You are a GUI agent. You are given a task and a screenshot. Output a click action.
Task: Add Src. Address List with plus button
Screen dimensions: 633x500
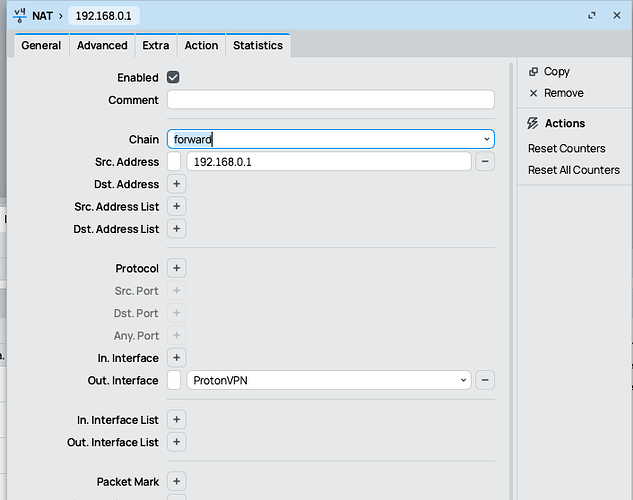[x=176, y=206]
